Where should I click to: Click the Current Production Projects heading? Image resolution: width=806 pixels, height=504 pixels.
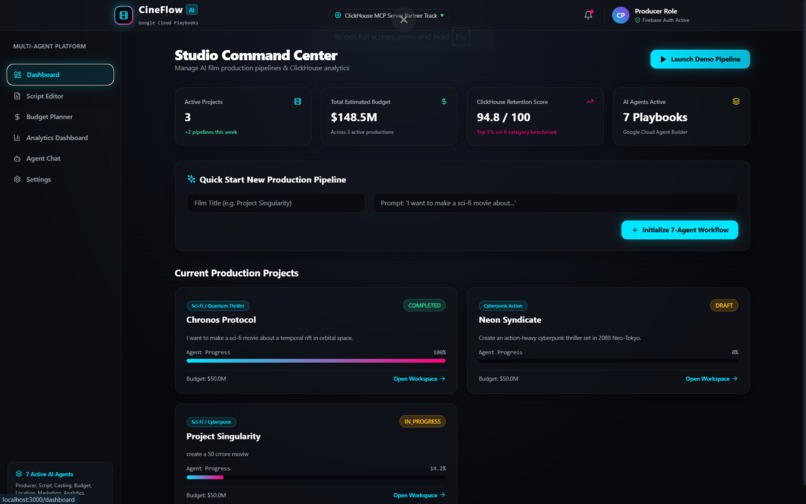tap(236, 273)
